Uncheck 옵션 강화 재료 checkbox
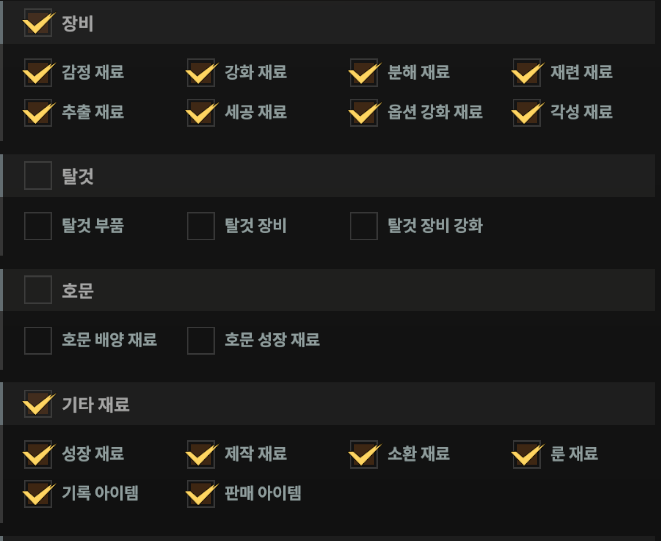The height and width of the screenshot is (541, 661). coord(364,113)
